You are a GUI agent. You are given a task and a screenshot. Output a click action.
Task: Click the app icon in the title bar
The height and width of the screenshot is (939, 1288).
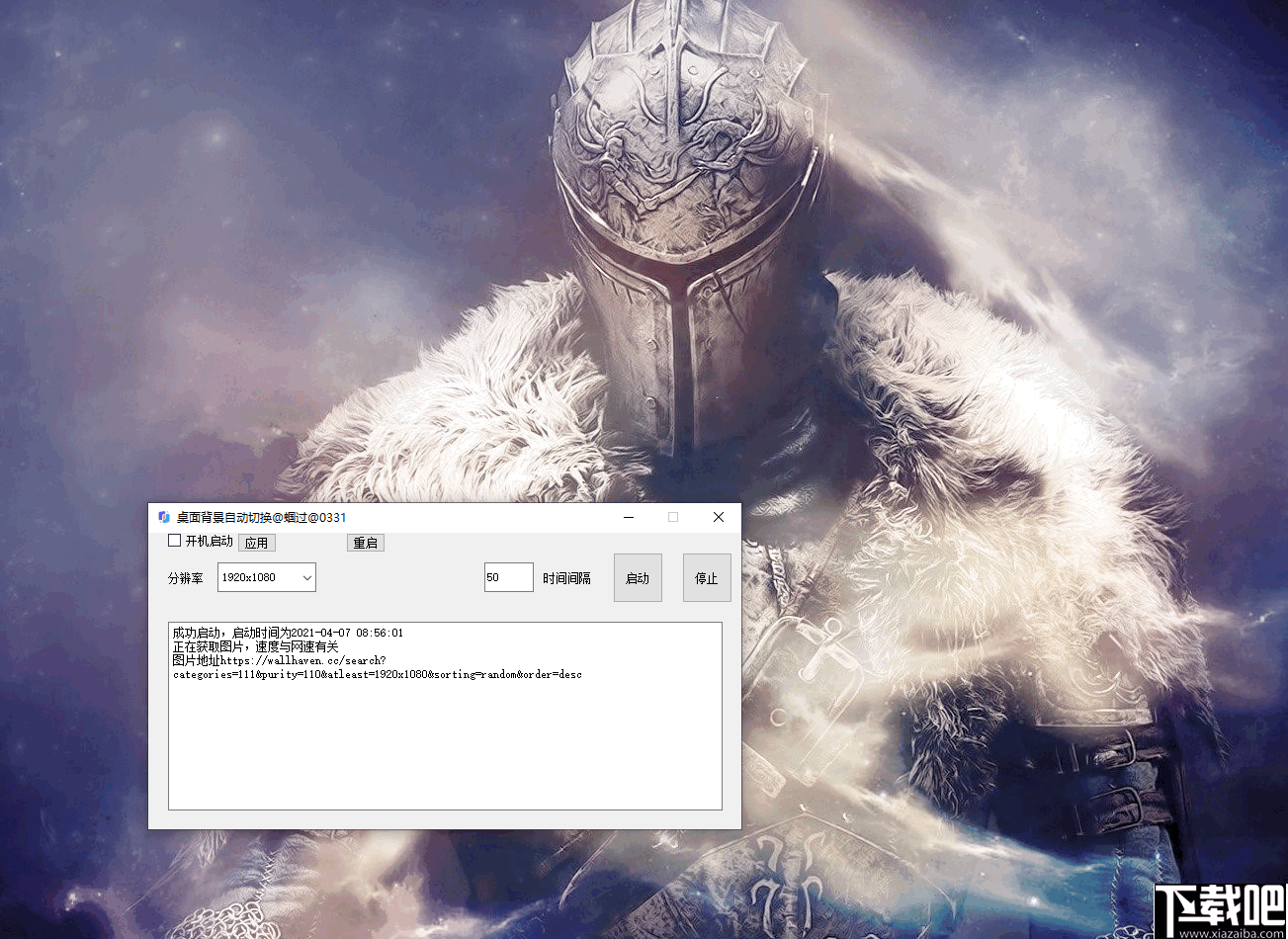[x=164, y=517]
